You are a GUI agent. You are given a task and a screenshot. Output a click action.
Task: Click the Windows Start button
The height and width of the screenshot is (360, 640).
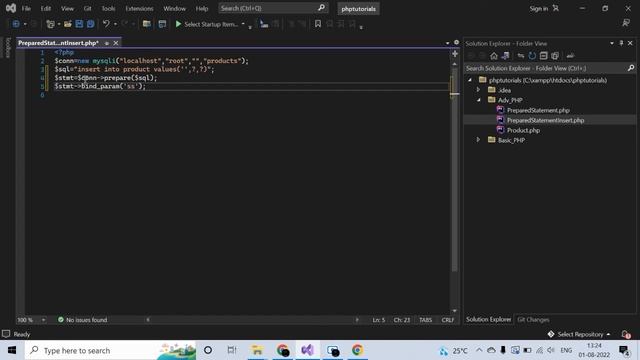point(12,350)
